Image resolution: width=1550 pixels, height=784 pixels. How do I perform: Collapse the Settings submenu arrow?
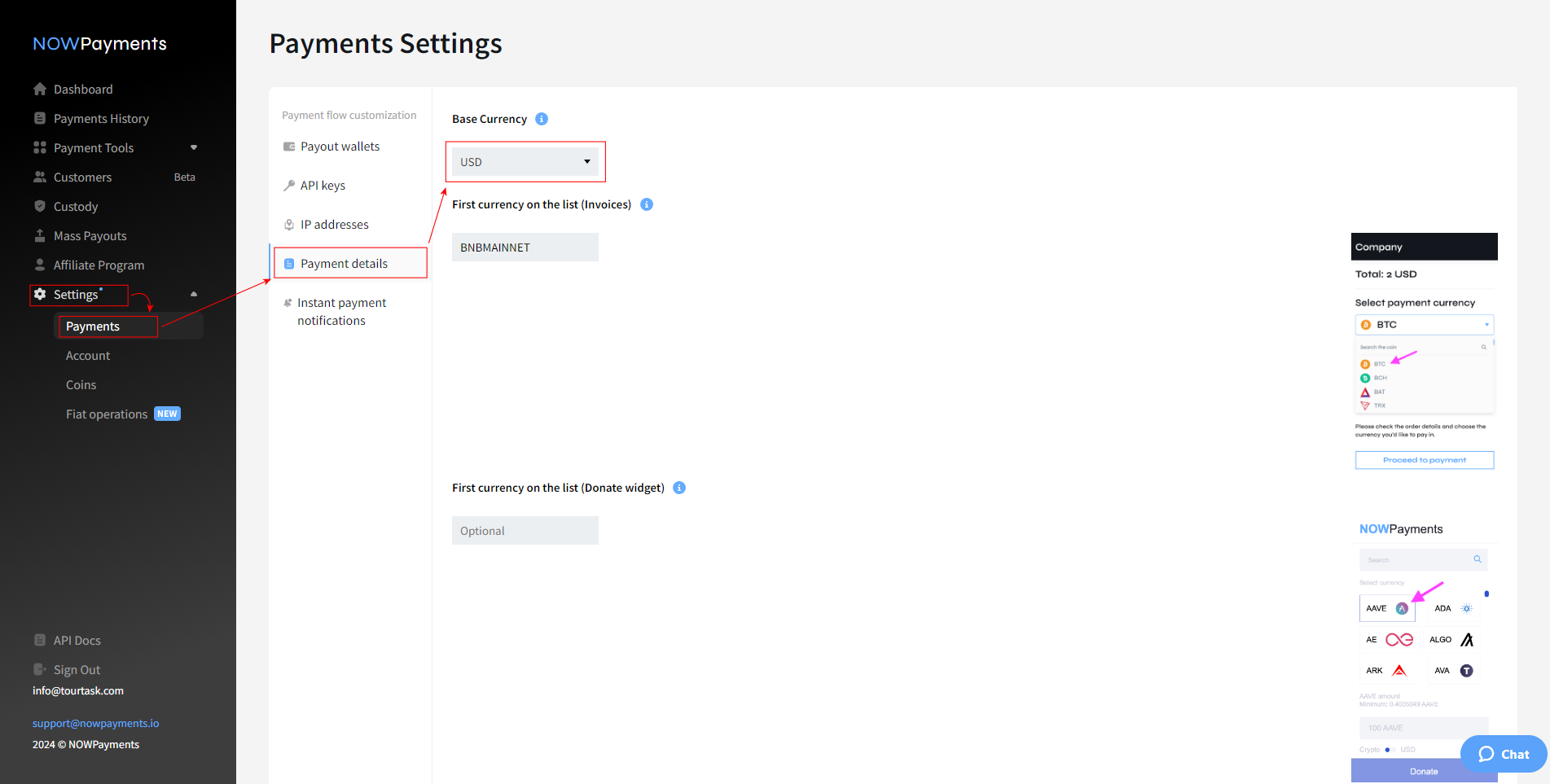click(194, 294)
